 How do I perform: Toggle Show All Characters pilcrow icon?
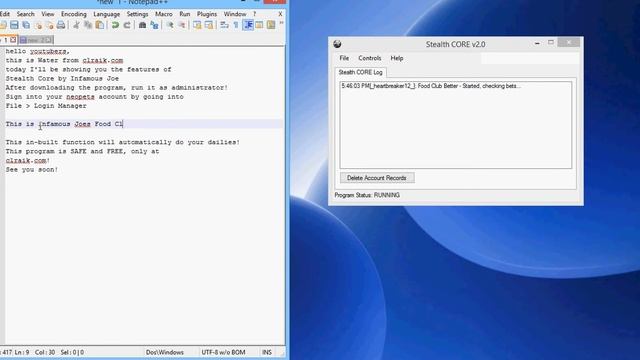click(236, 25)
